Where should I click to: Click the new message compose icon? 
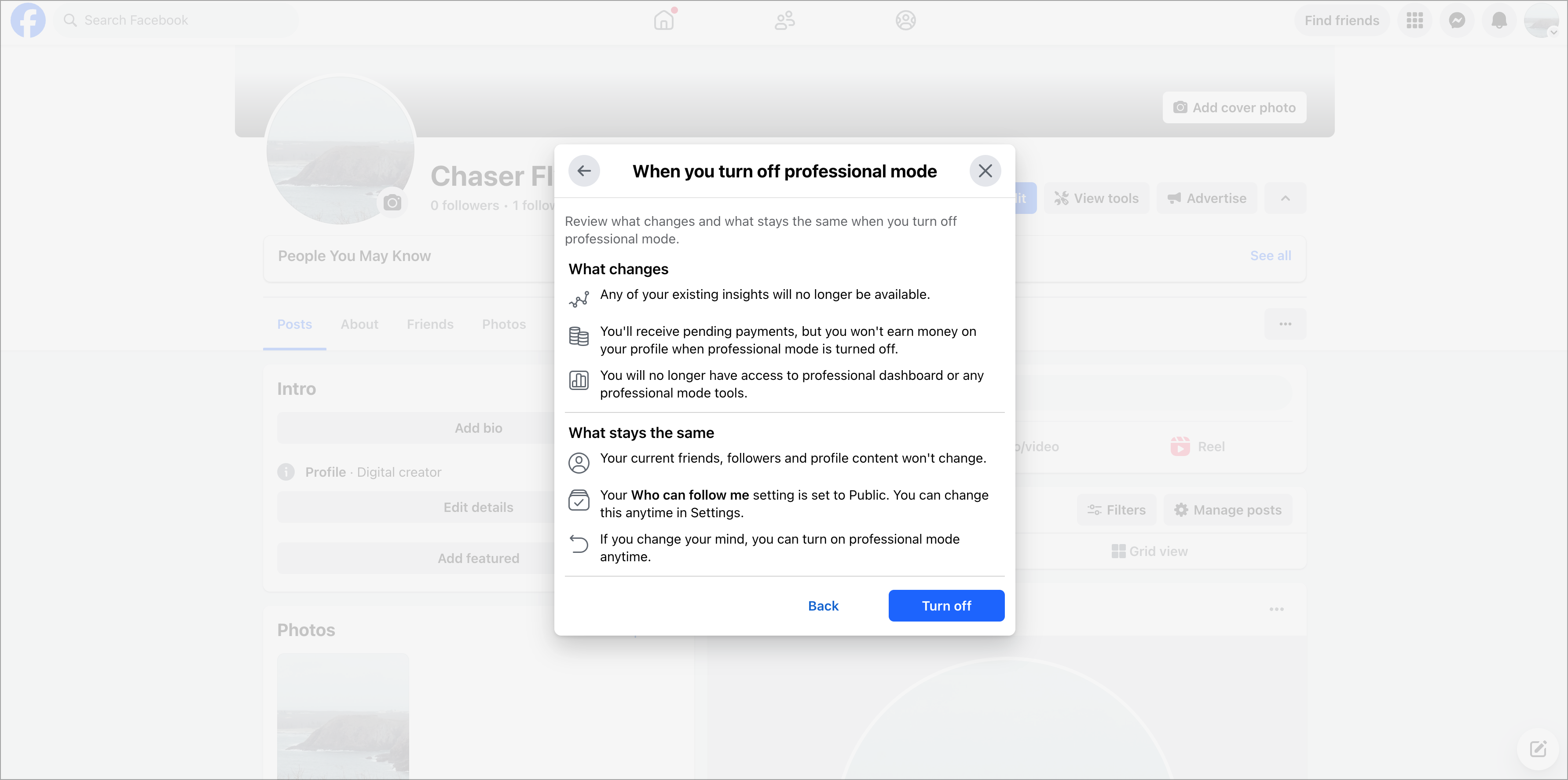1538,748
